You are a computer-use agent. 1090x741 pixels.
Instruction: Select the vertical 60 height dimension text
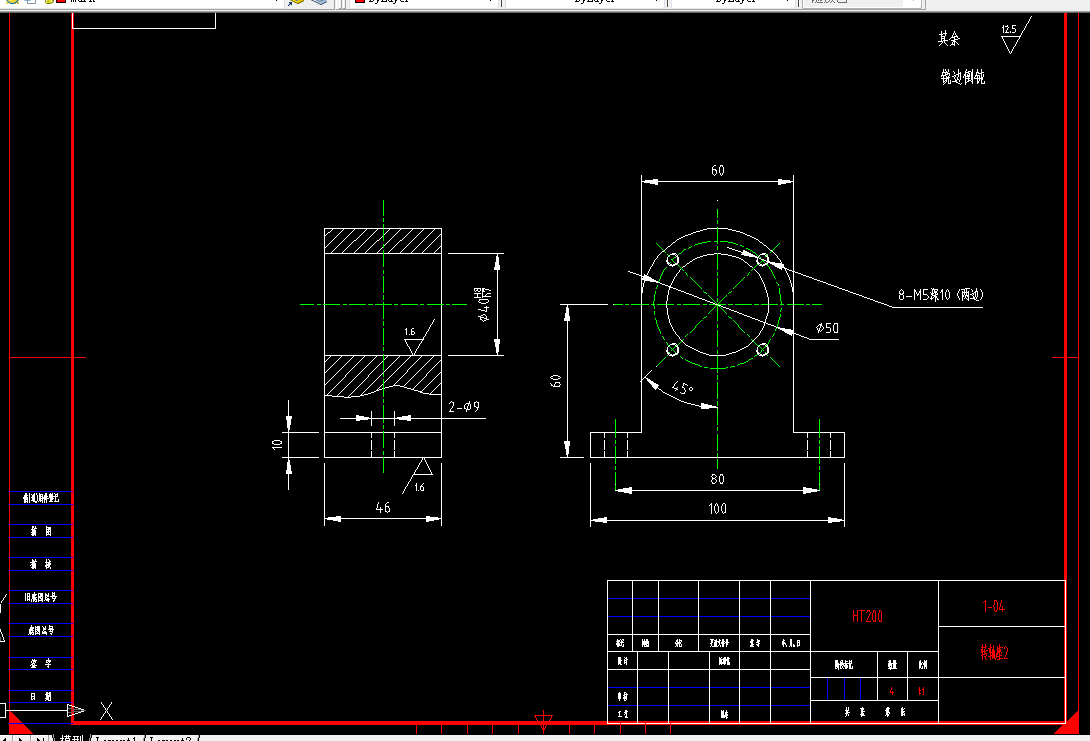556,381
